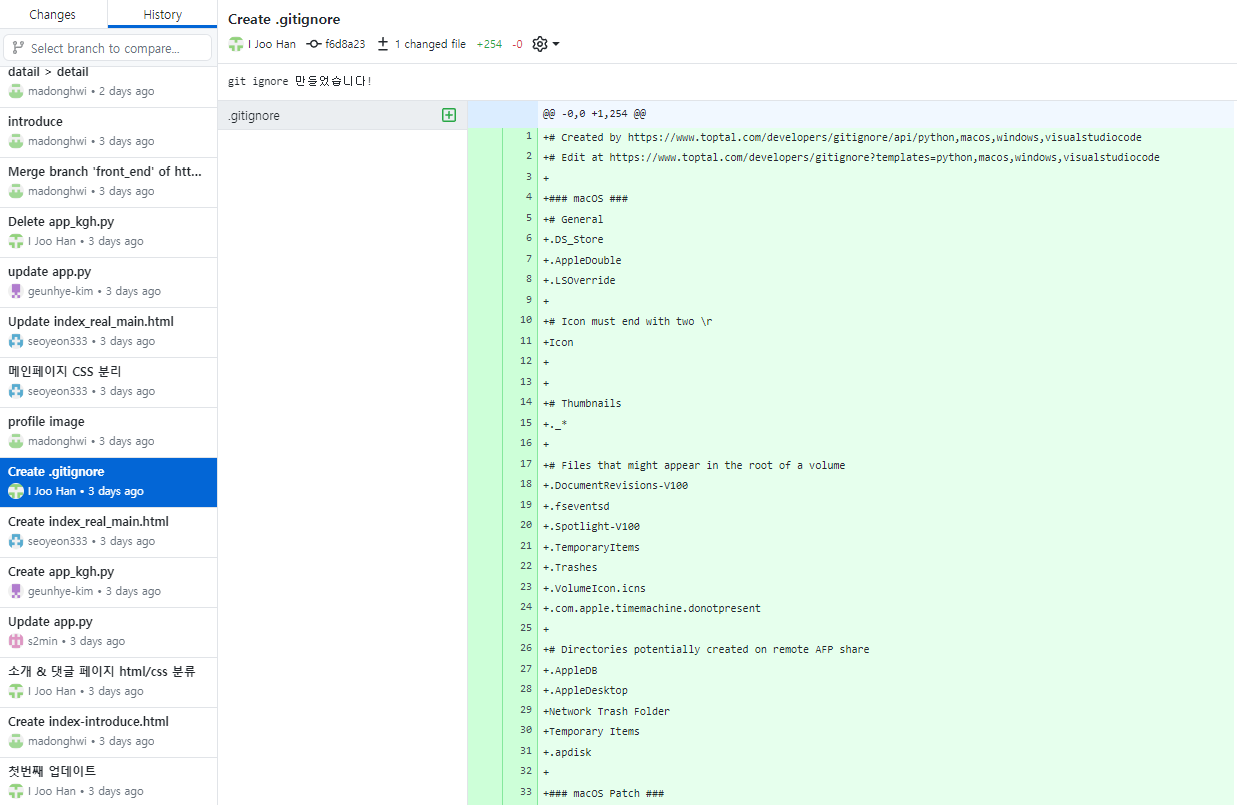Click madonghwi avatar on 'Create index-introduce.html'

point(15,741)
